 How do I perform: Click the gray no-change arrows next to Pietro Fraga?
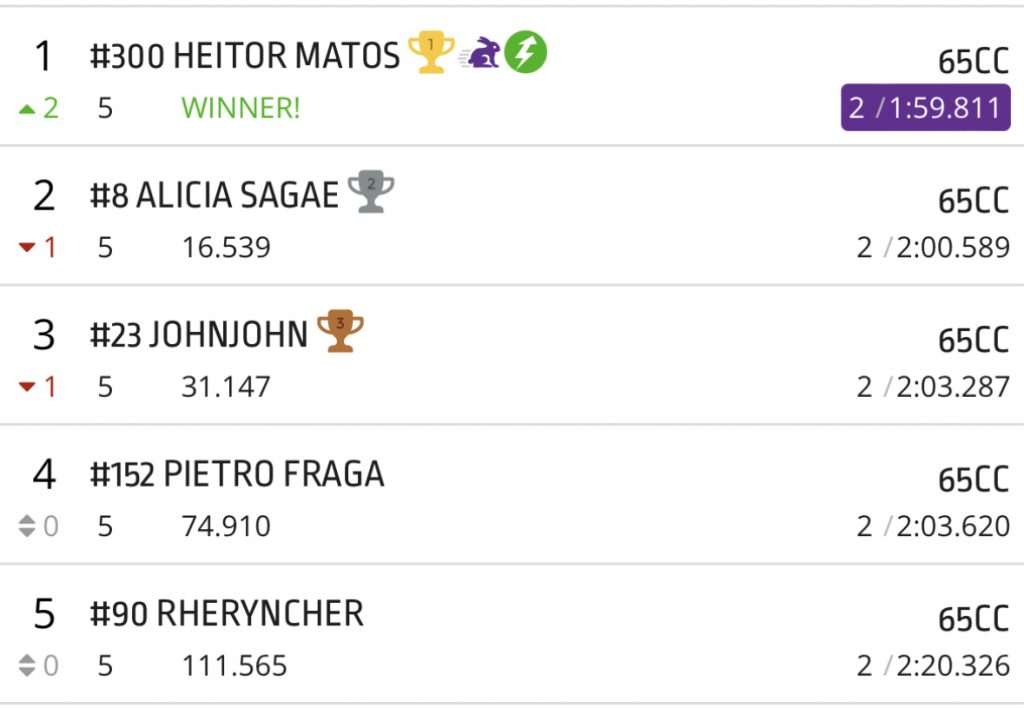click(28, 527)
